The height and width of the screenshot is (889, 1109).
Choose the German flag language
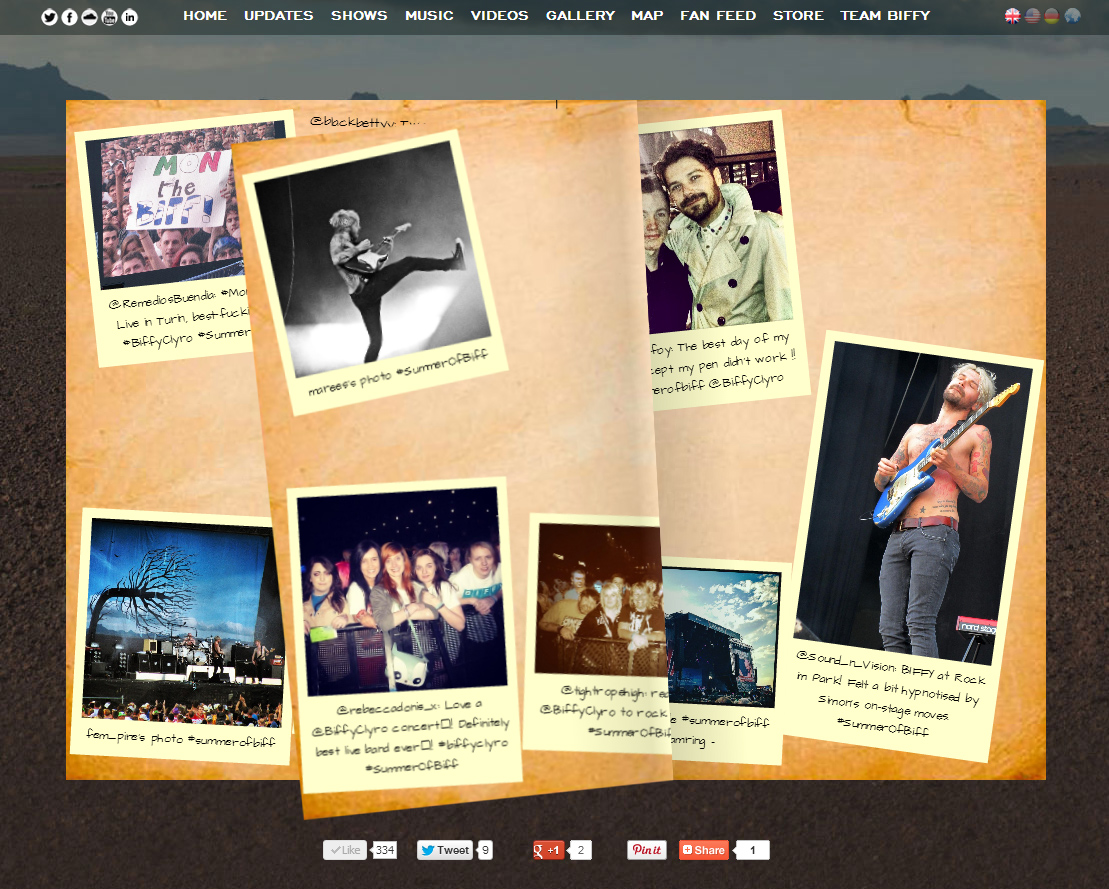click(x=1052, y=16)
